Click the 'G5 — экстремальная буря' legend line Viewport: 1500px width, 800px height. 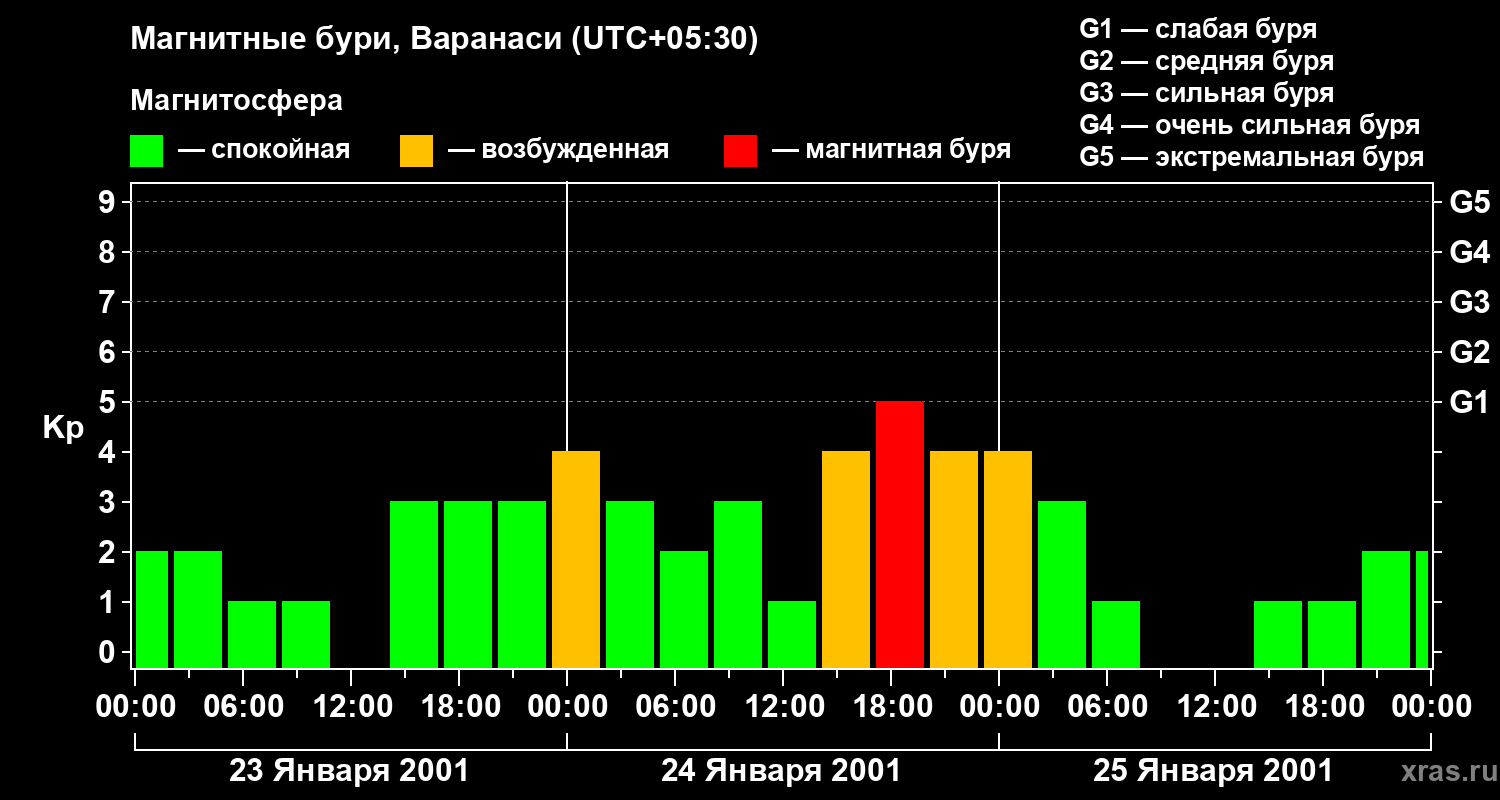[x=1252, y=157]
